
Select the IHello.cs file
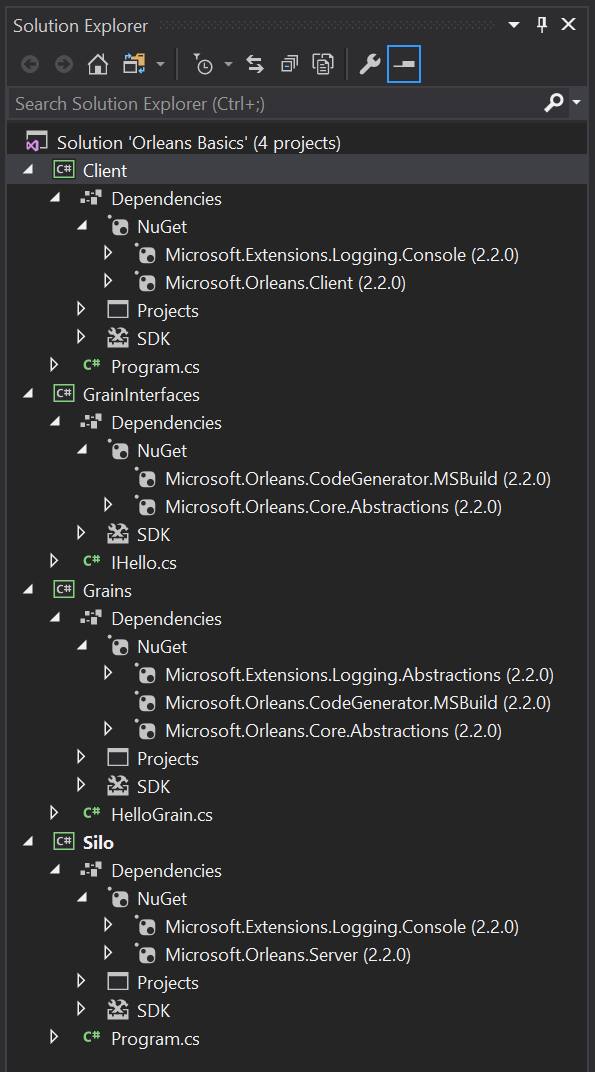click(144, 563)
